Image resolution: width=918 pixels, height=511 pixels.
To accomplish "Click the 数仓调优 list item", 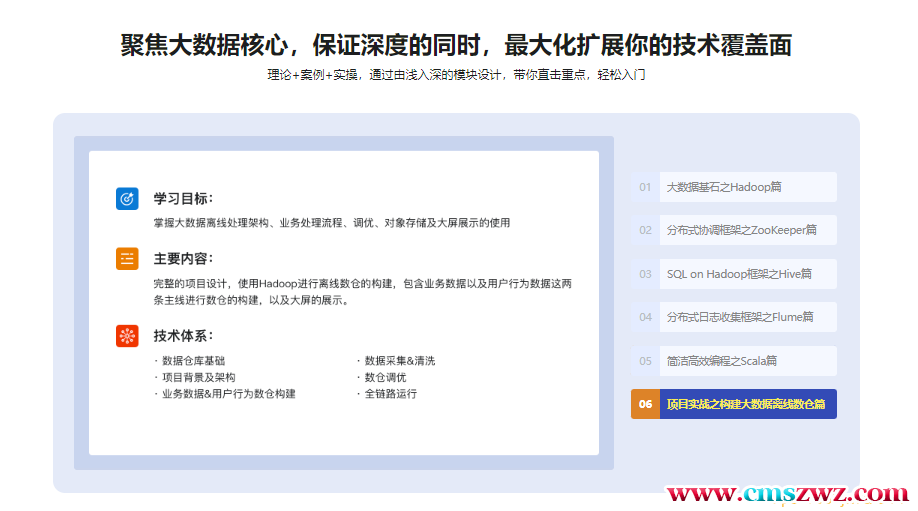I will click(385, 377).
